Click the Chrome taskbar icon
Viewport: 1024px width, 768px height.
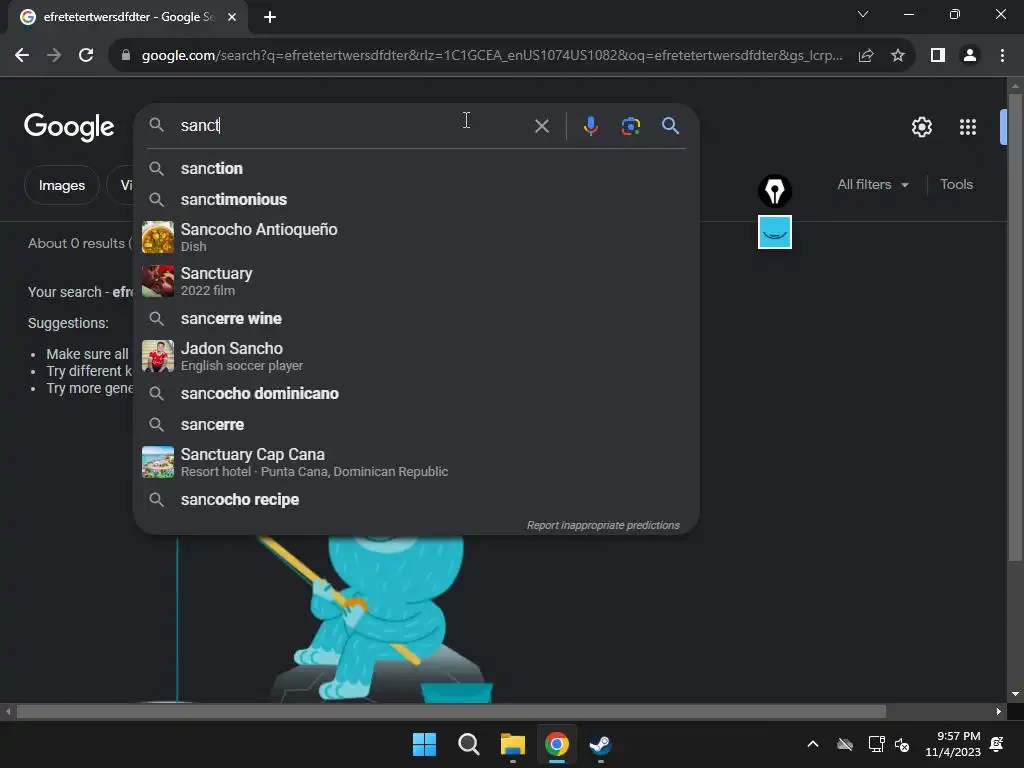point(556,744)
